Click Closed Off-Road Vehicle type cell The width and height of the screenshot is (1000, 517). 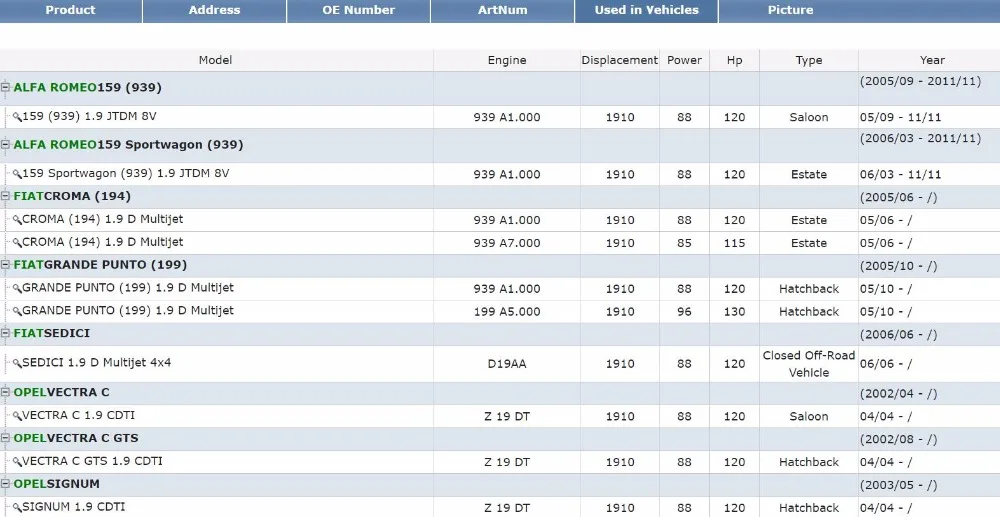809,364
